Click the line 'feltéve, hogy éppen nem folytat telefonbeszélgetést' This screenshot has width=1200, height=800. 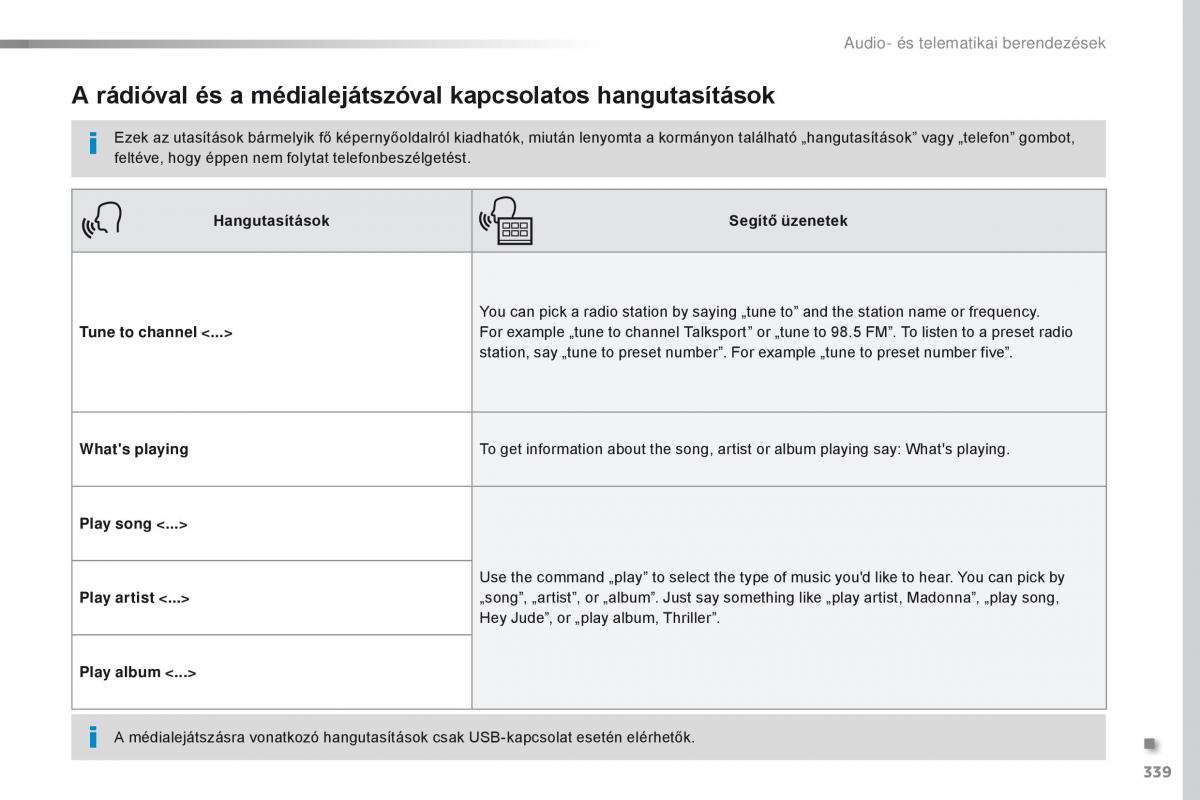click(x=292, y=158)
